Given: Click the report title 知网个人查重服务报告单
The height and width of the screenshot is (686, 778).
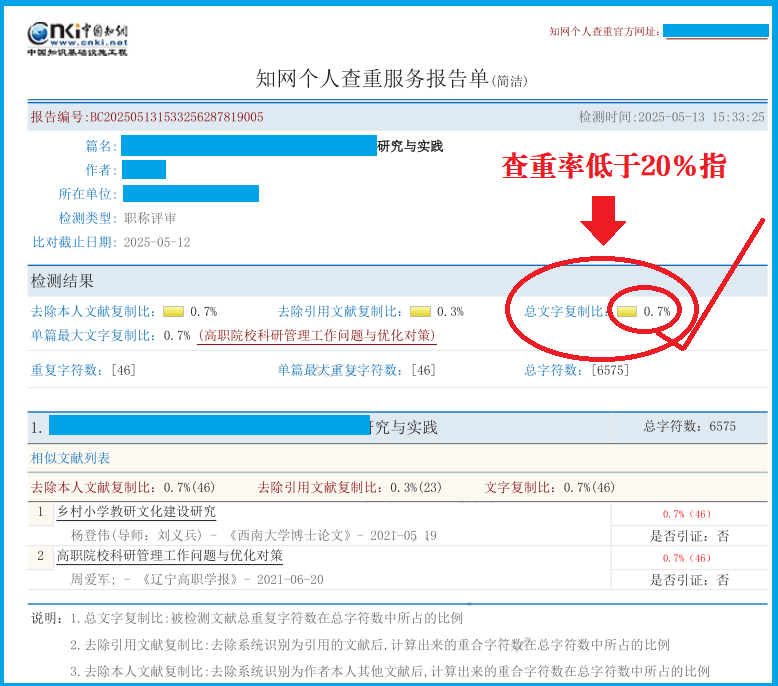Looking at the screenshot, I should coord(372,79).
